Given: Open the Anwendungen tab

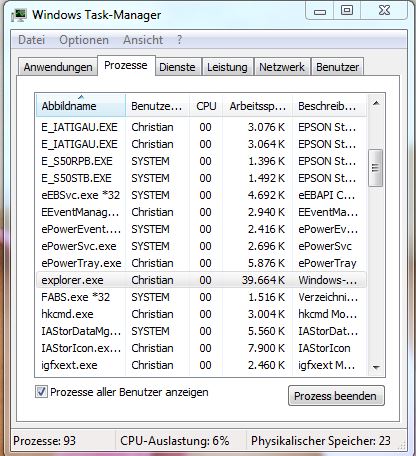Looking at the screenshot, I should click(58, 67).
